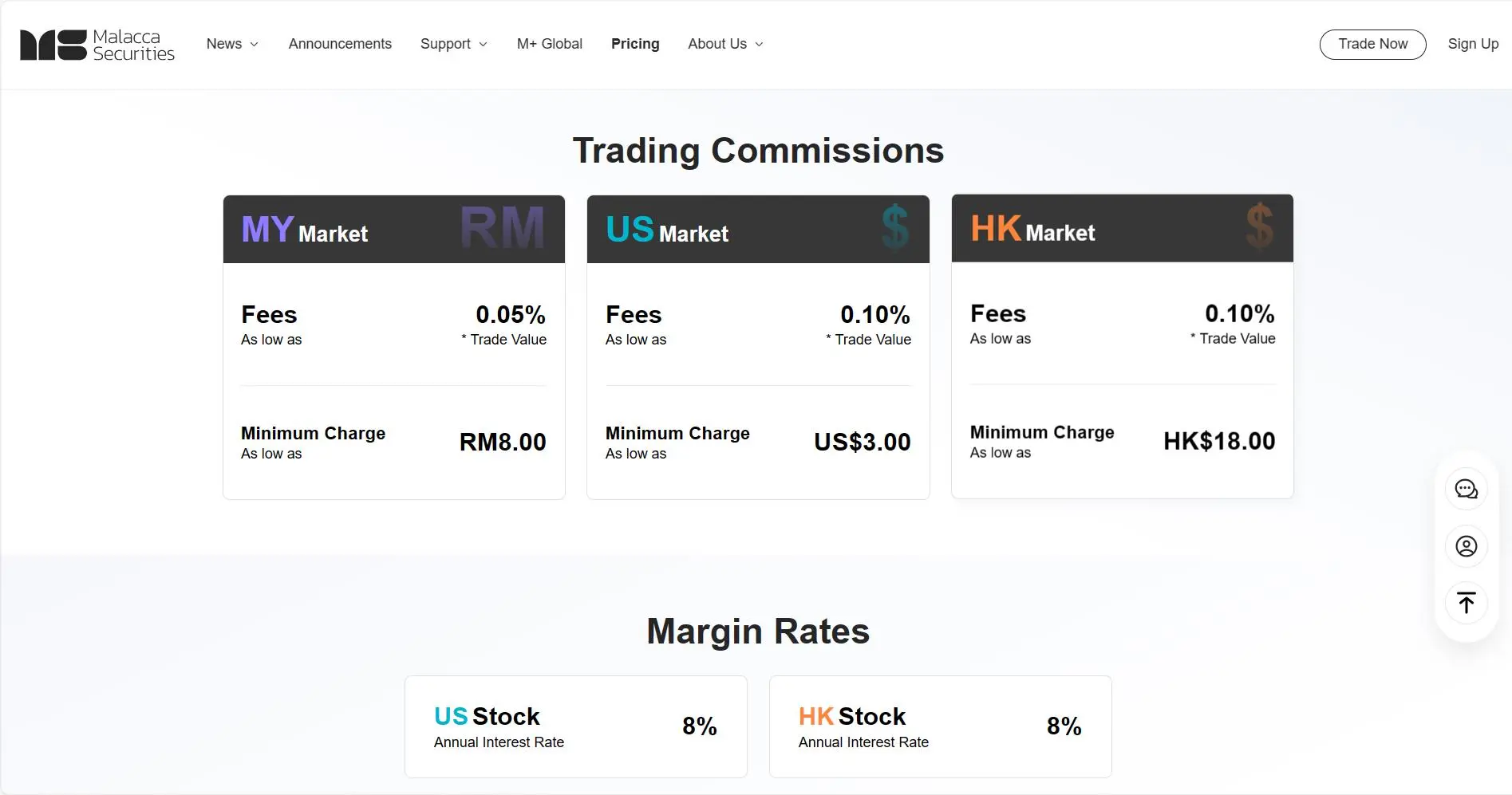
Task: Click the US Stock margin rate card
Action: (x=576, y=726)
